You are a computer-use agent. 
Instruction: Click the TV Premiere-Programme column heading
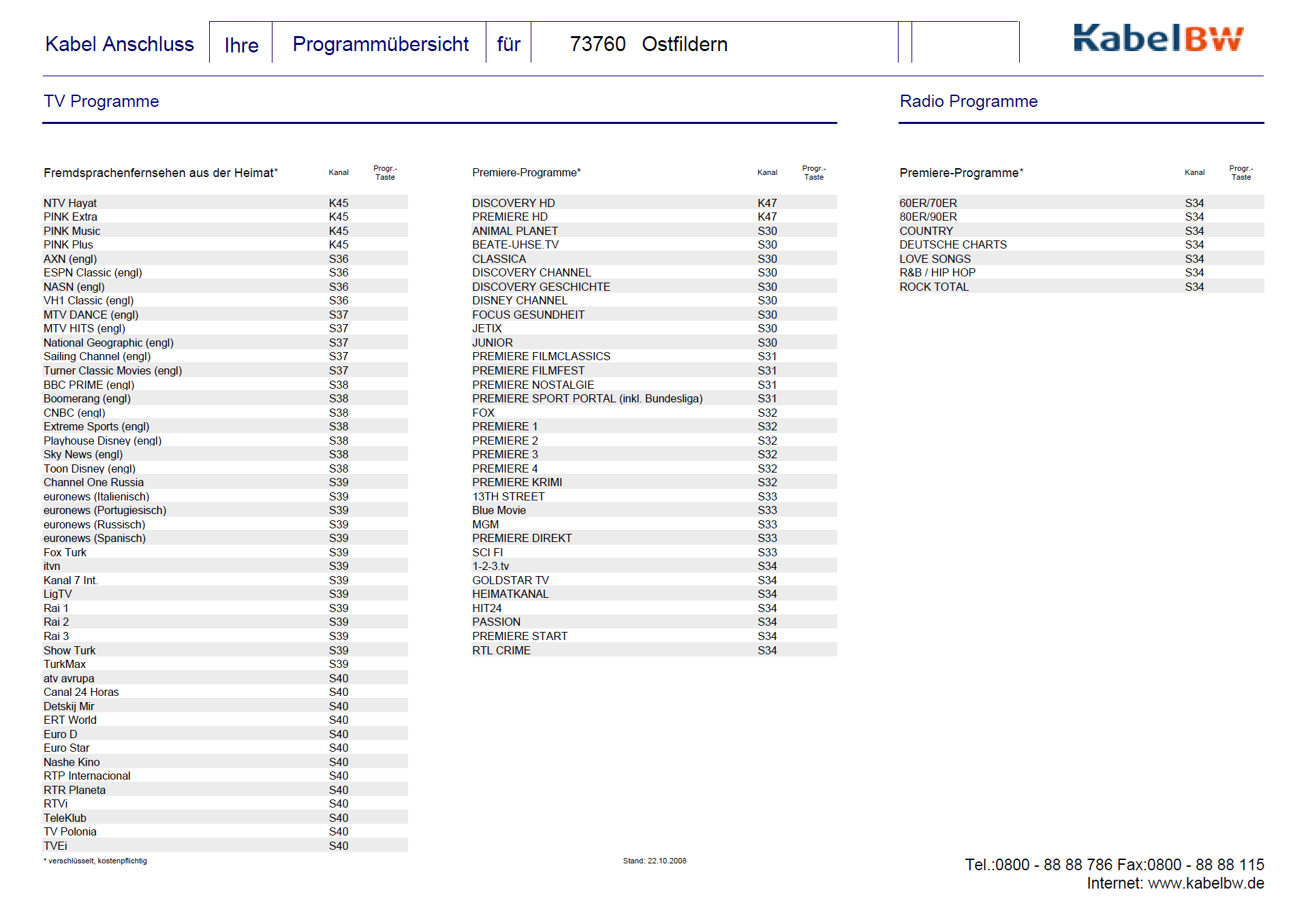[526, 173]
